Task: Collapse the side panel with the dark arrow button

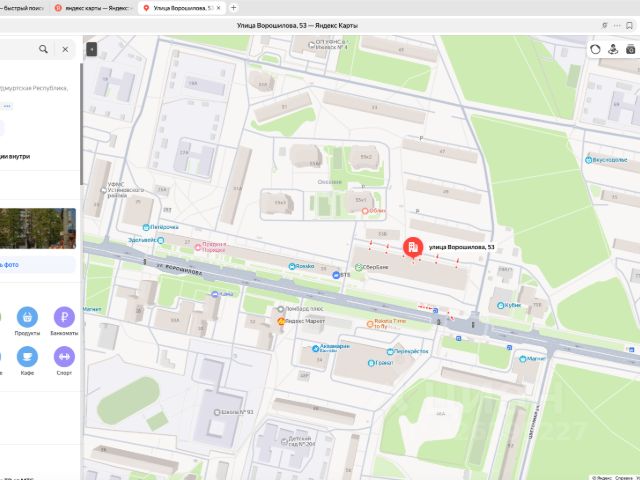Action: pos(92,49)
